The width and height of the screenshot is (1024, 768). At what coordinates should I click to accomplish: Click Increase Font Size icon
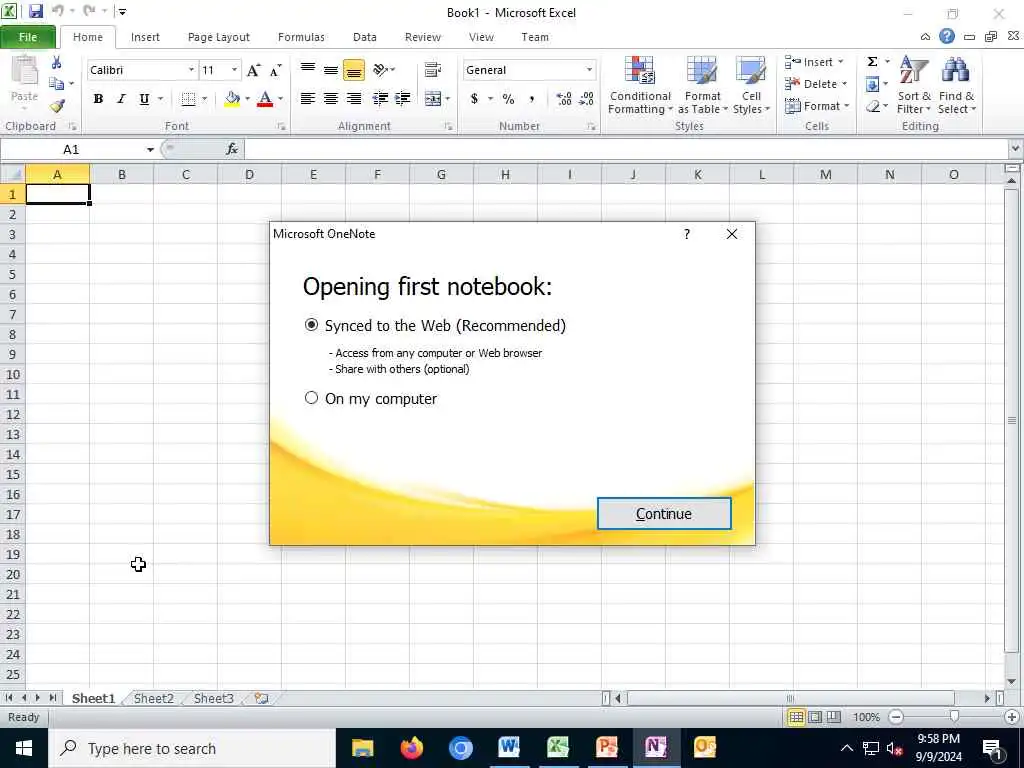[253, 70]
